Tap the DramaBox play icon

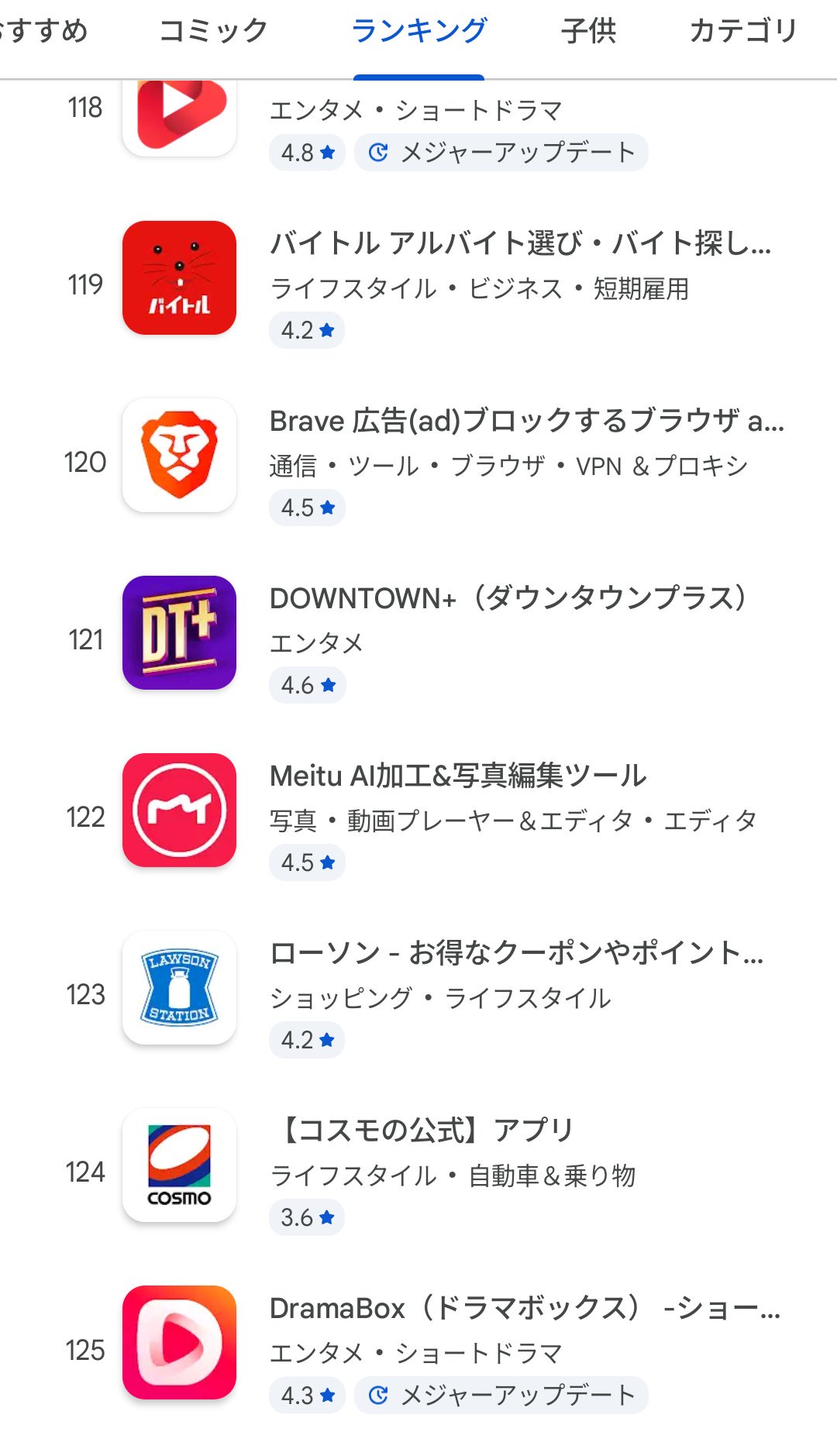tap(179, 1342)
